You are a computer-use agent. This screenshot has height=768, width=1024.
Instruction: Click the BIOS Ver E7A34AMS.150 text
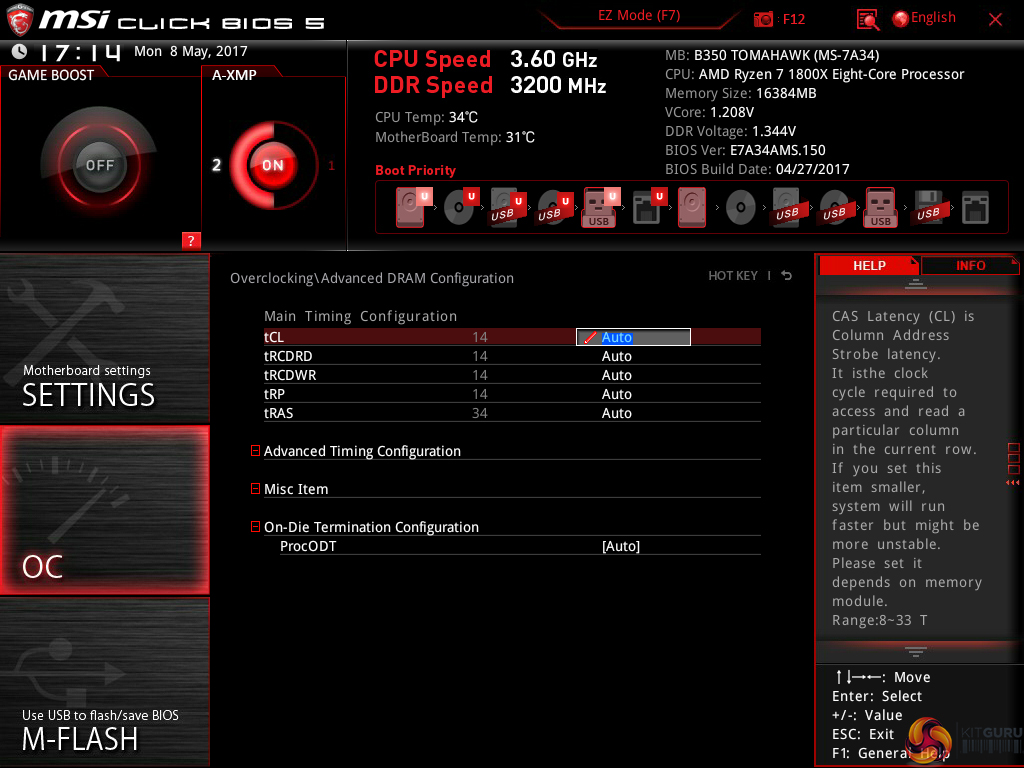point(745,150)
